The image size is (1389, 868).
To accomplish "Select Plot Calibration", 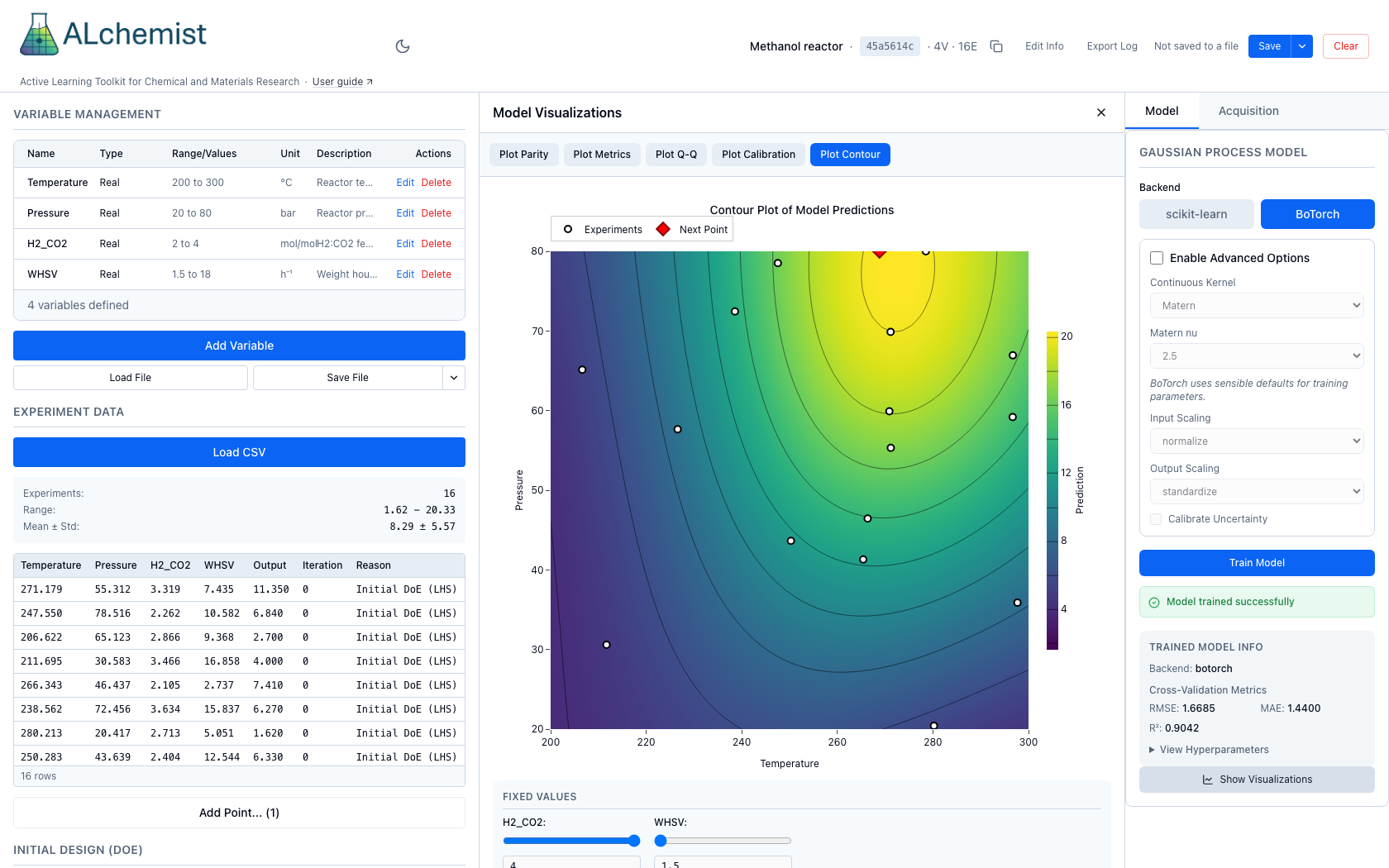I will coord(758,155).
